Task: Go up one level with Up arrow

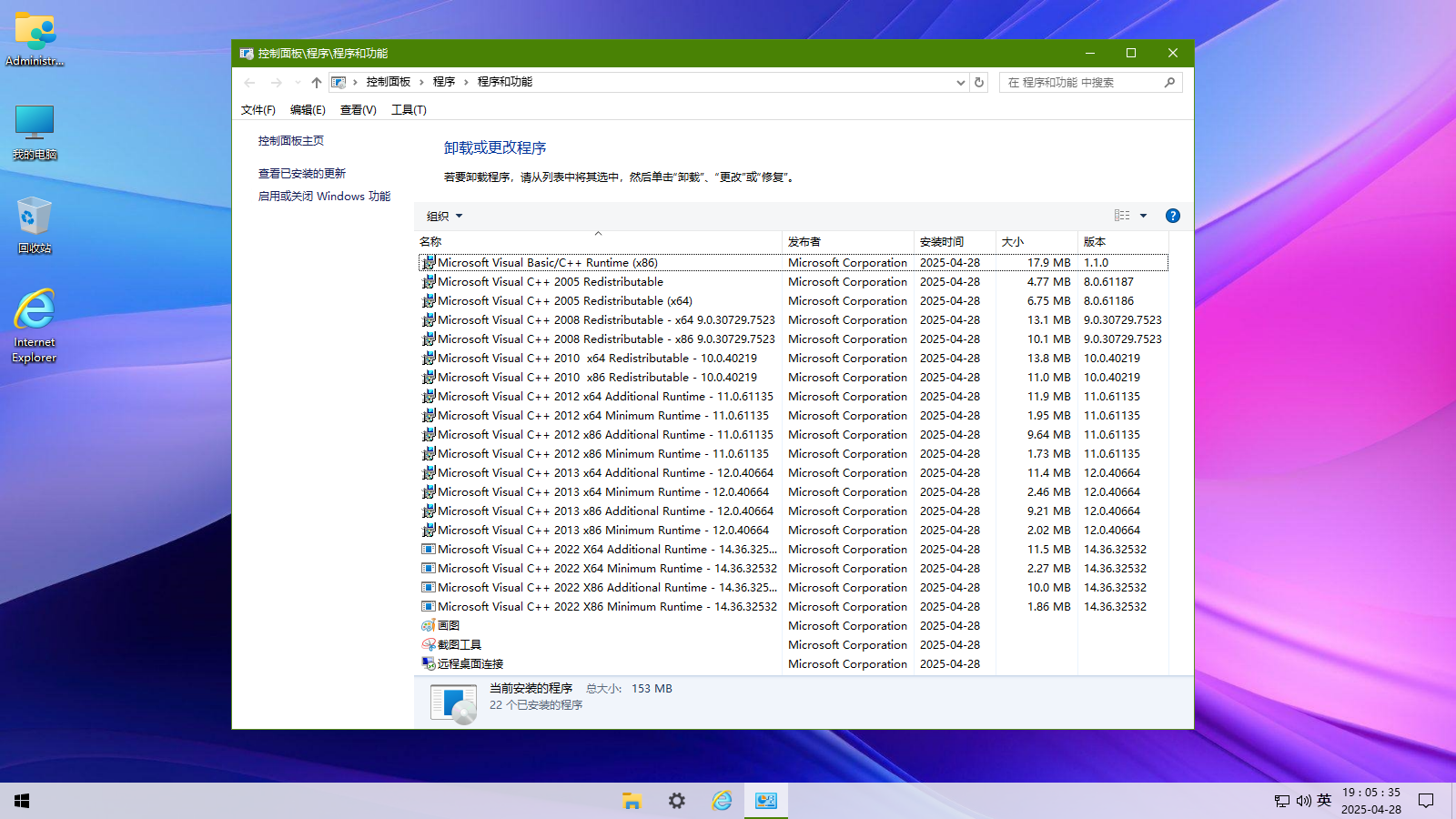Action: coord(317,83)
